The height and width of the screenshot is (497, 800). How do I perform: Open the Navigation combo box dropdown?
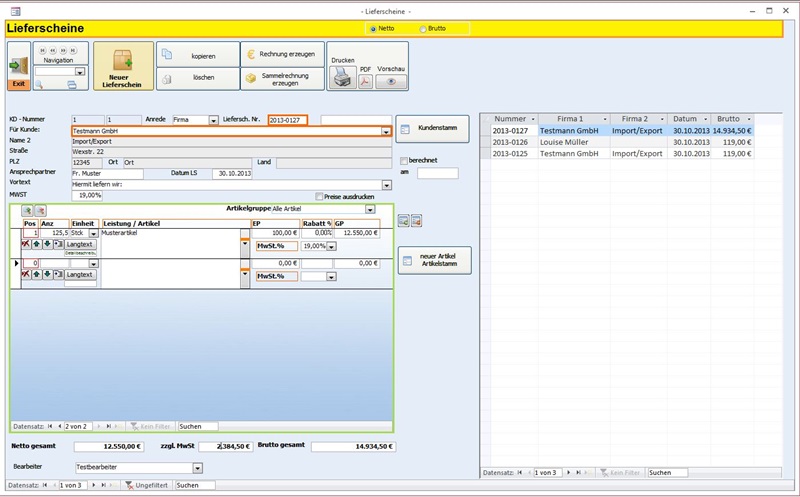point(80,72)
